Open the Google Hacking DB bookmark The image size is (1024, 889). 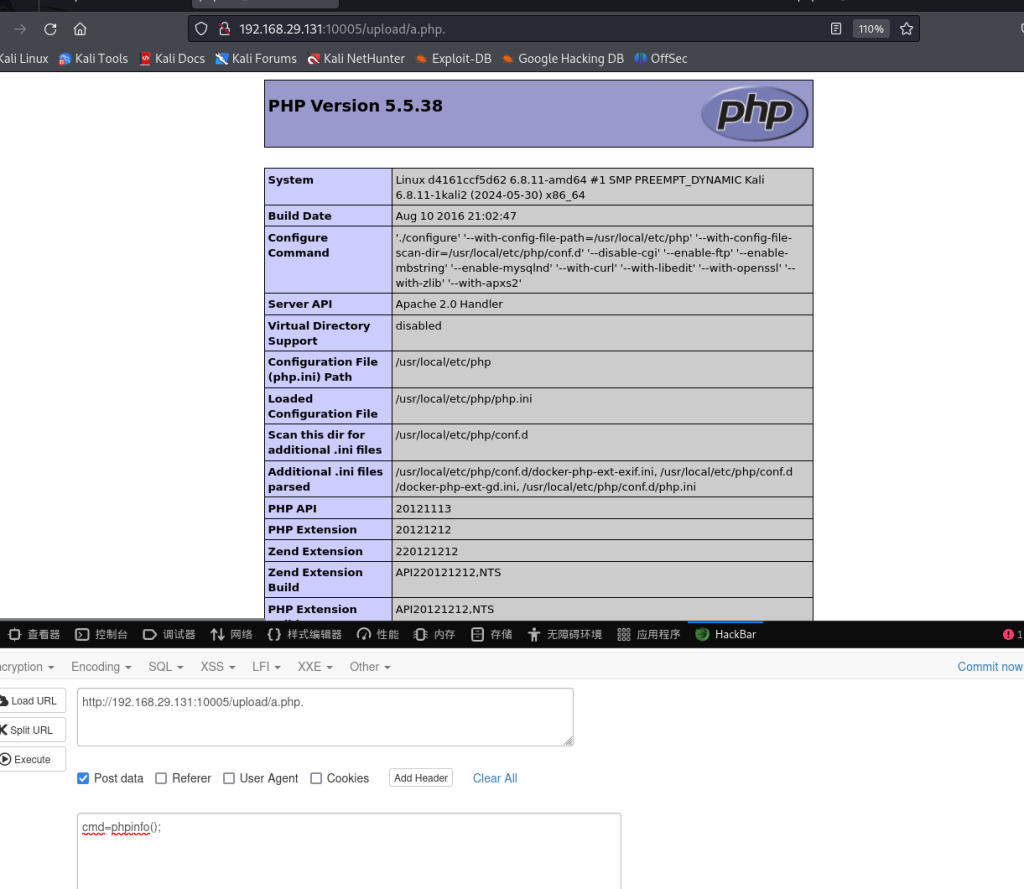(563, 59)
